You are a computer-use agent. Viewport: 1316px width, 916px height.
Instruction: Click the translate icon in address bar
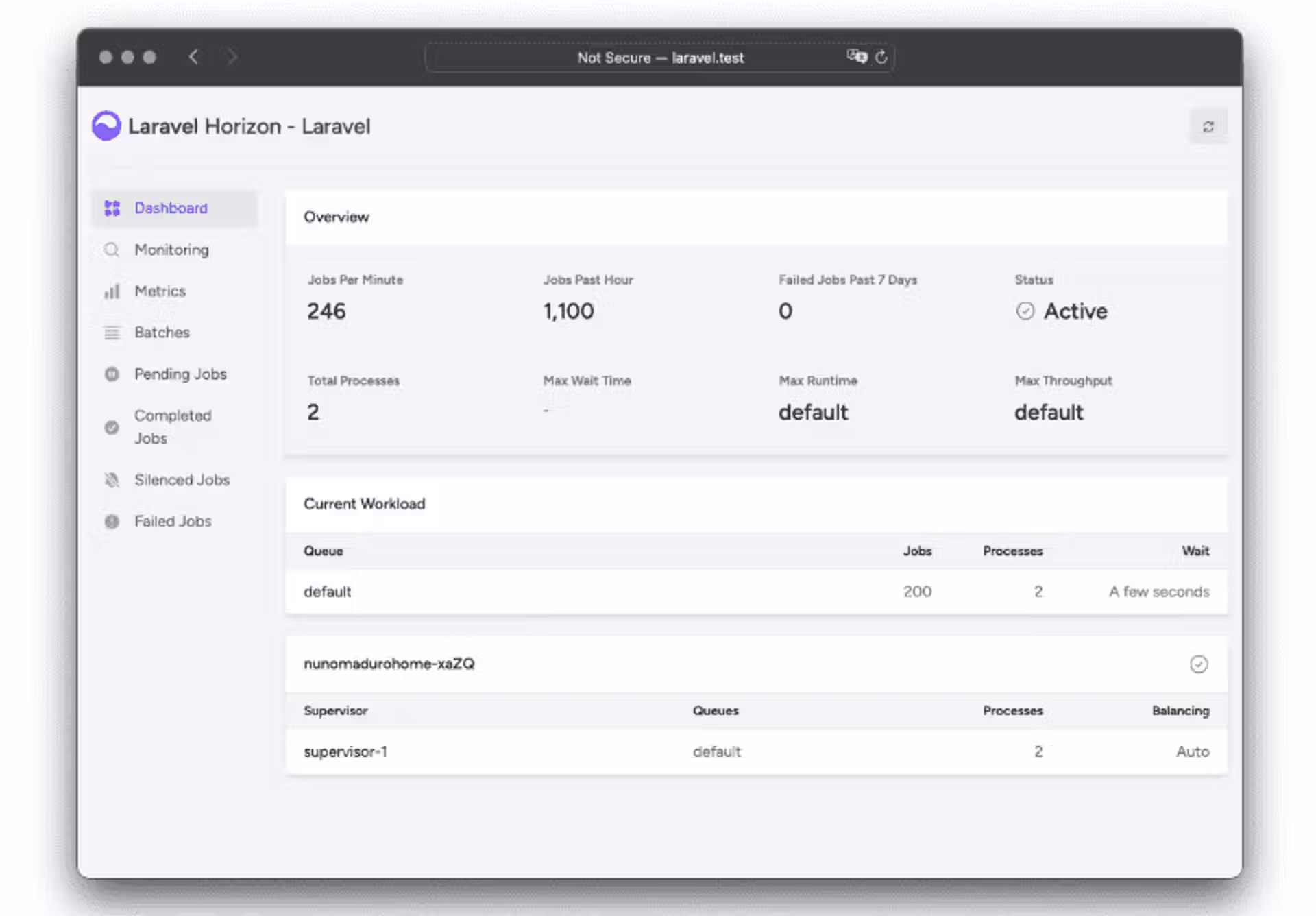(856, 57)
